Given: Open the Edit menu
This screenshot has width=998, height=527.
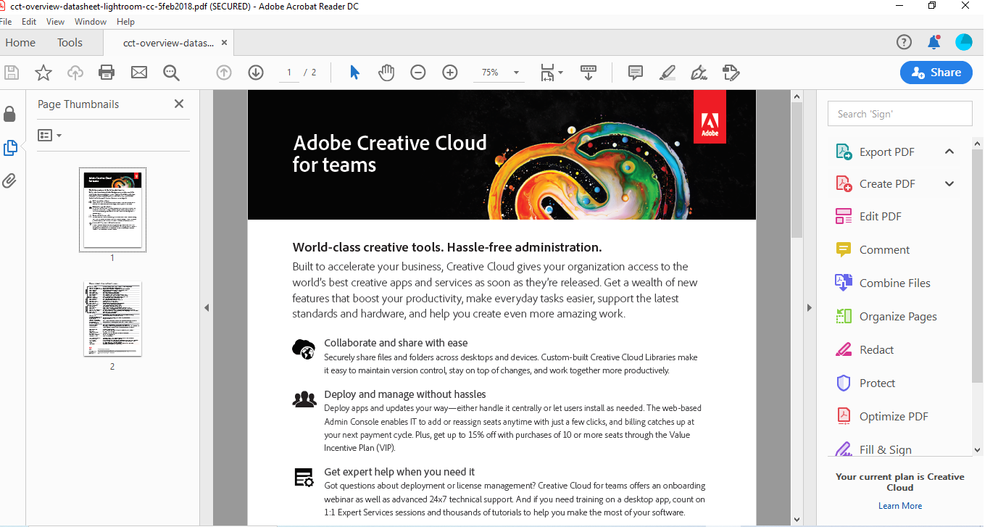Looking at the screenshot, I should pos(29,22).
